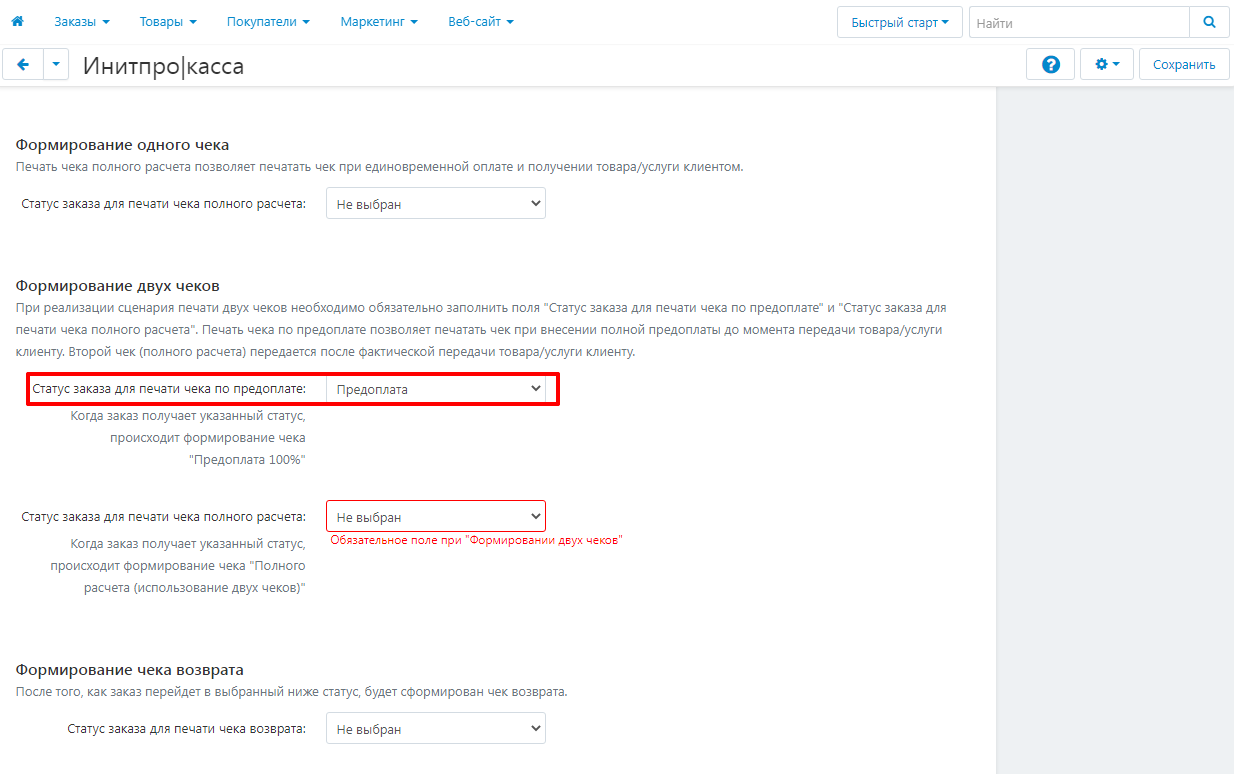Open the Веб-сайт menu

coord(481,22)
